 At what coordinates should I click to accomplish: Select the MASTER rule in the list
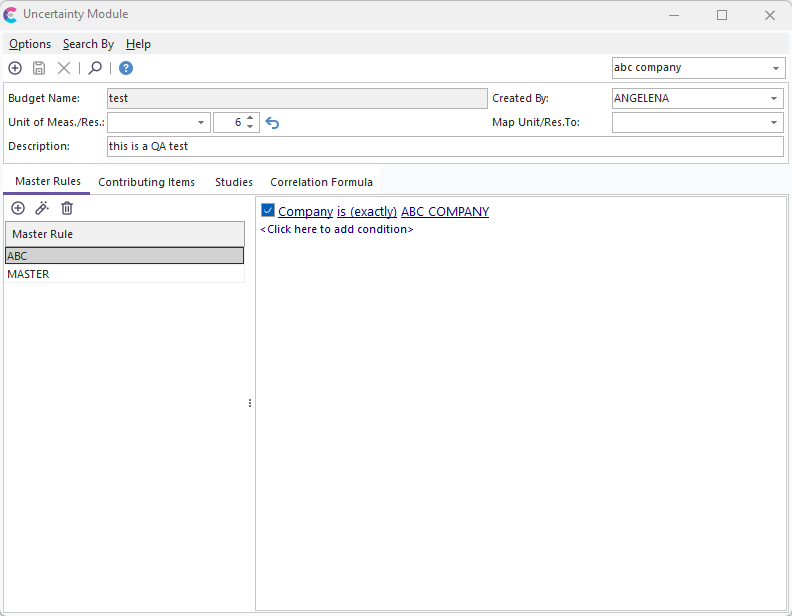click(x=28, y=274)
